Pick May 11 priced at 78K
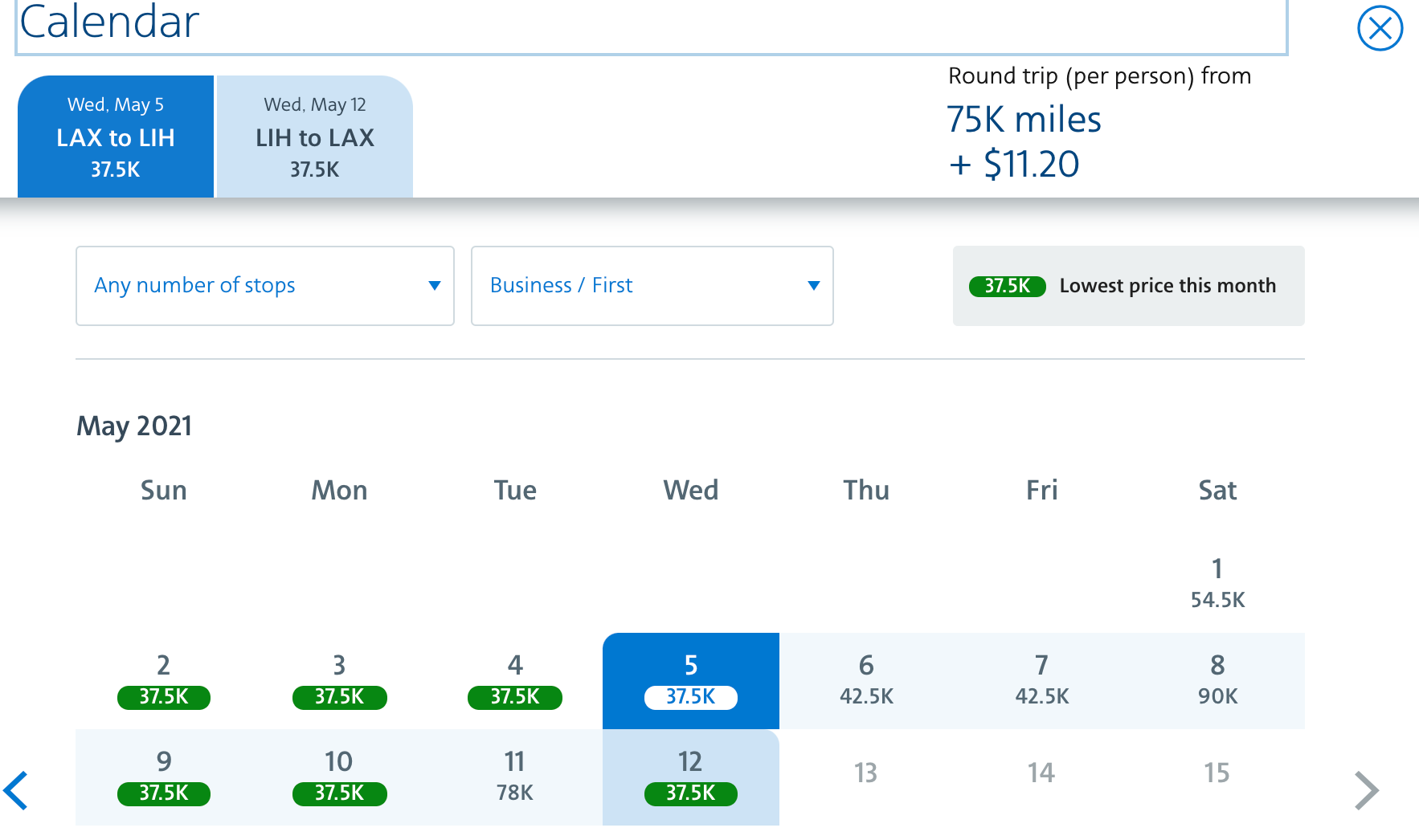Viewport: 1419px width, 840px height. click(515, 777)
